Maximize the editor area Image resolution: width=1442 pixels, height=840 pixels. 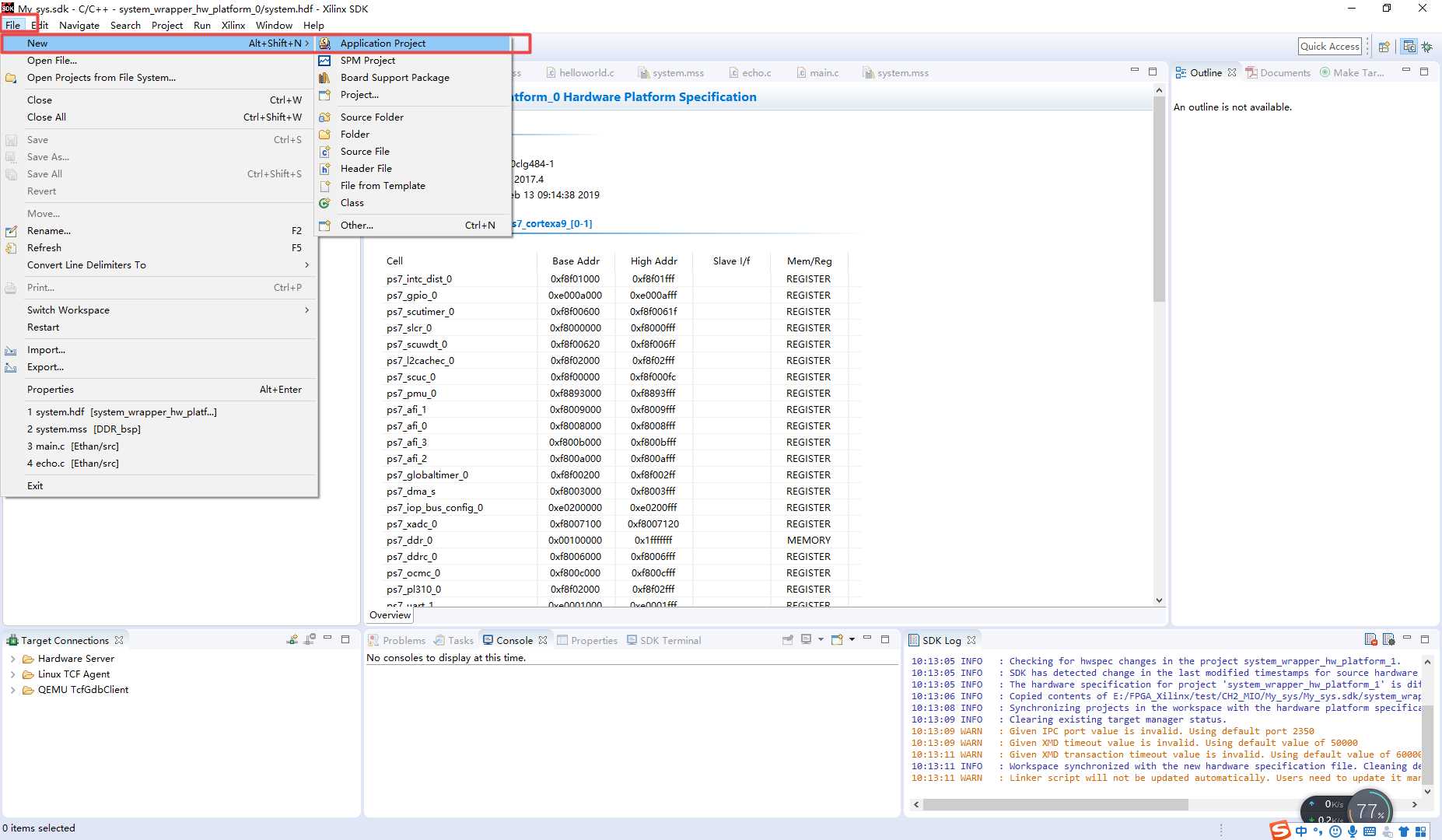point(1153,72)
